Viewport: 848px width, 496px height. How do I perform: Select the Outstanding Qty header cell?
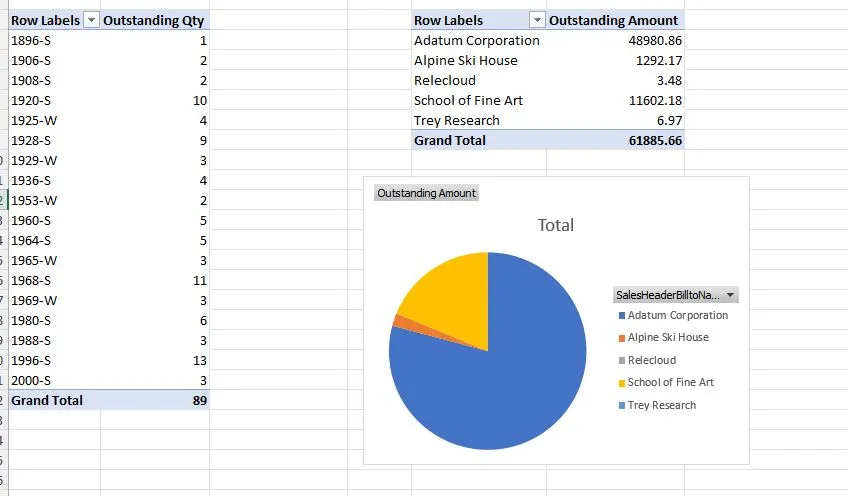click(x=155, y=21)
